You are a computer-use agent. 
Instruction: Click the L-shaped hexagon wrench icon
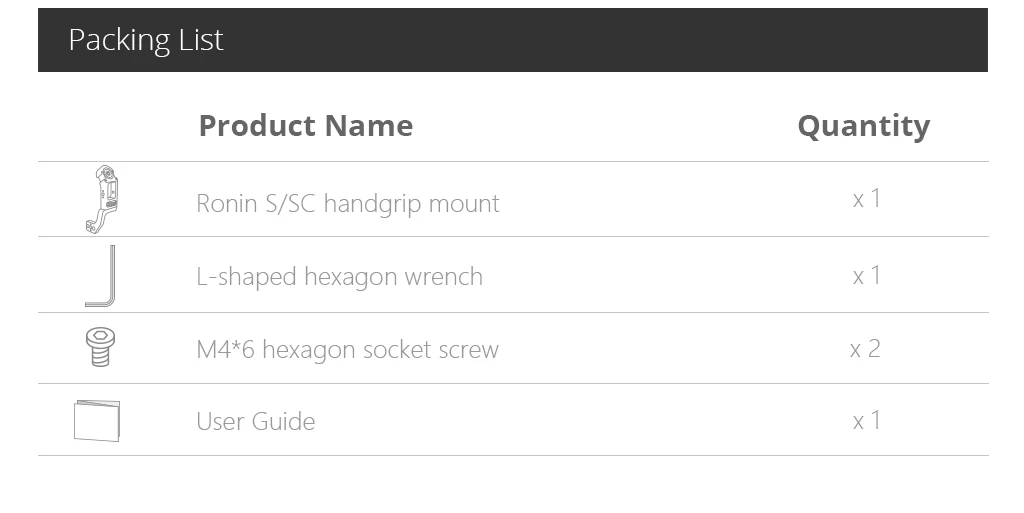click(100, 275)
